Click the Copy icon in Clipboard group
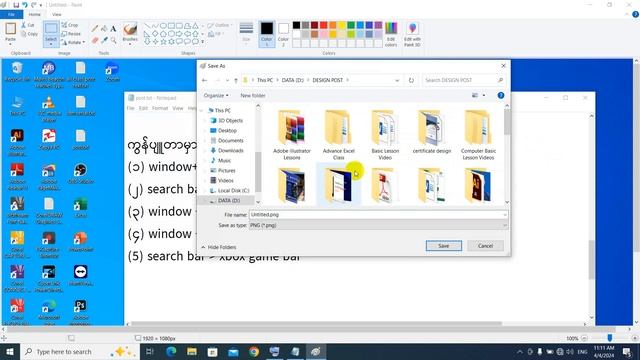640x360 pixels. 29,34
